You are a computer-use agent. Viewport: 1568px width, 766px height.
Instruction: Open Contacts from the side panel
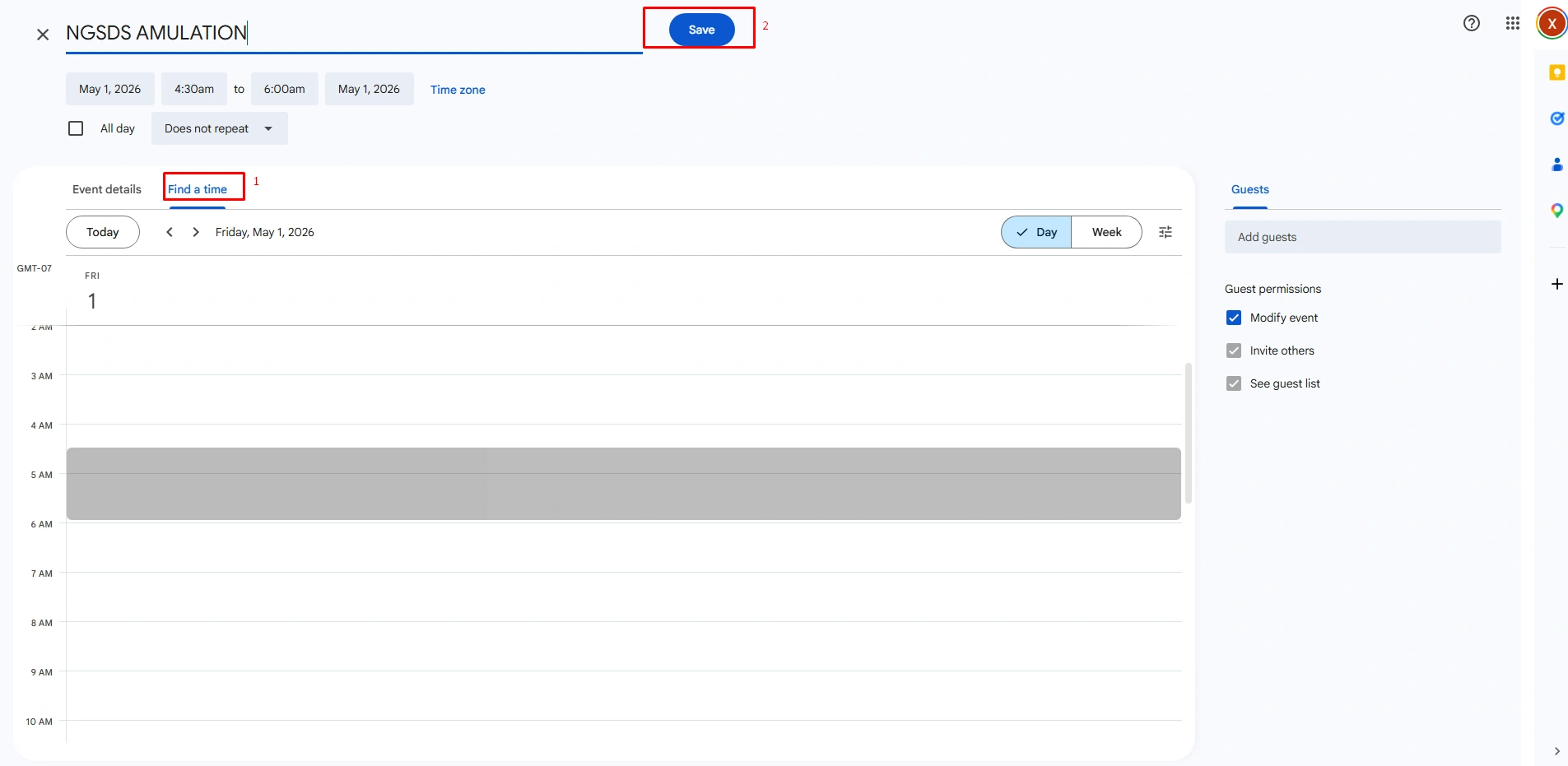[1556, 165]
